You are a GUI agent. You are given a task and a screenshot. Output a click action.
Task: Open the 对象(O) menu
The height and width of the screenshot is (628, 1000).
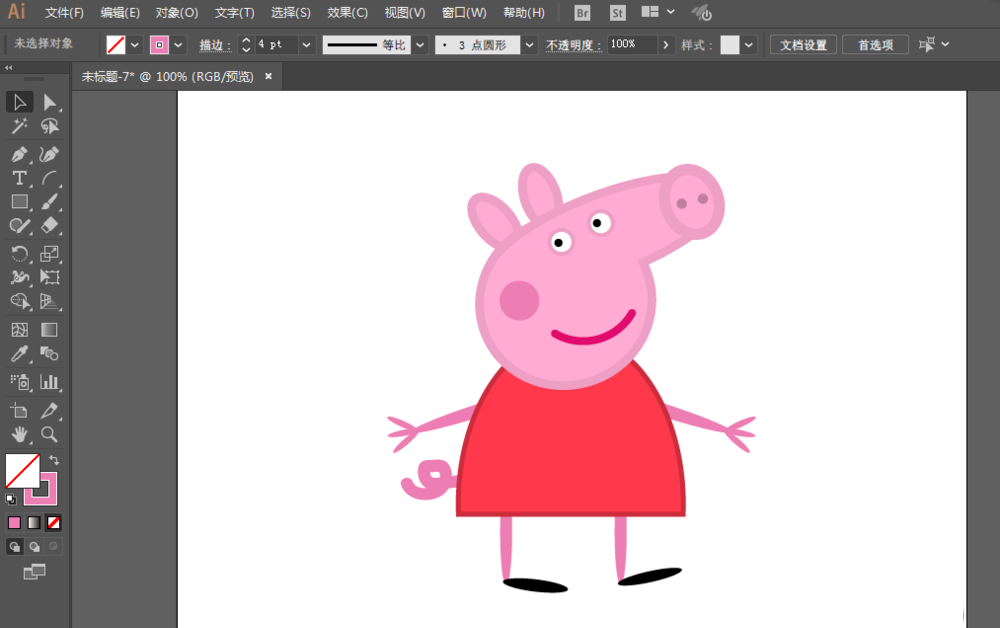(177, 13)
